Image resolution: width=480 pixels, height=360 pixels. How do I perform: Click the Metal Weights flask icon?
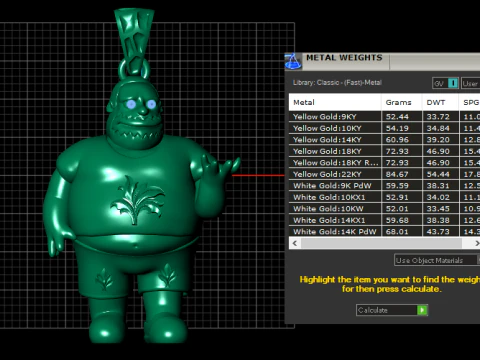click(293, 62)
